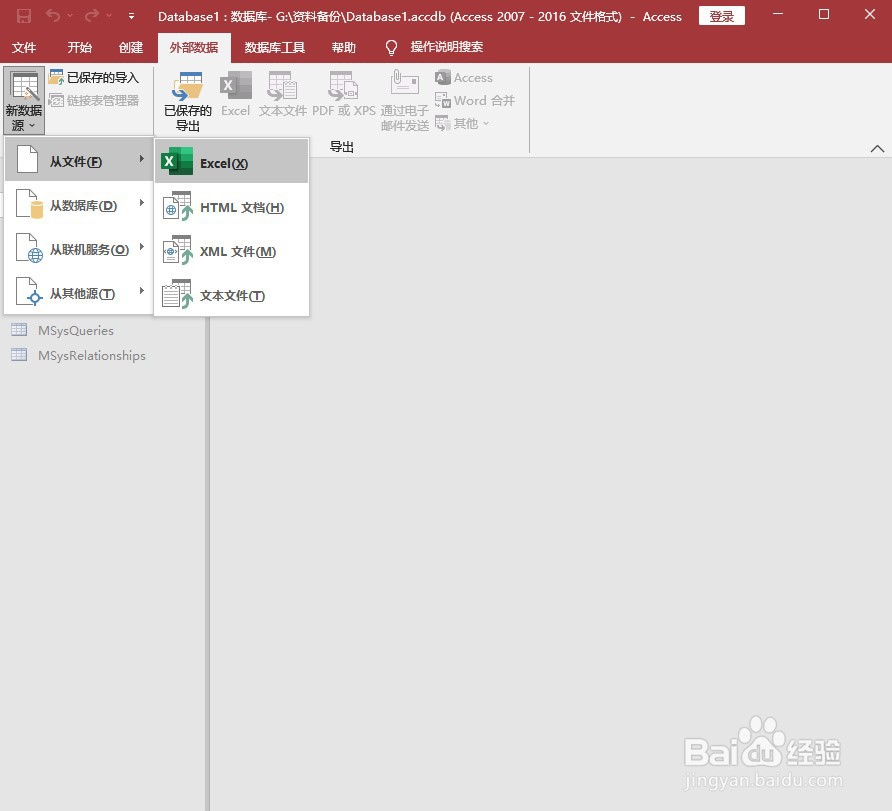Open the Customize Quick Access Toolbar dropdown
This screenshot has height=811, width=892.
131,16
